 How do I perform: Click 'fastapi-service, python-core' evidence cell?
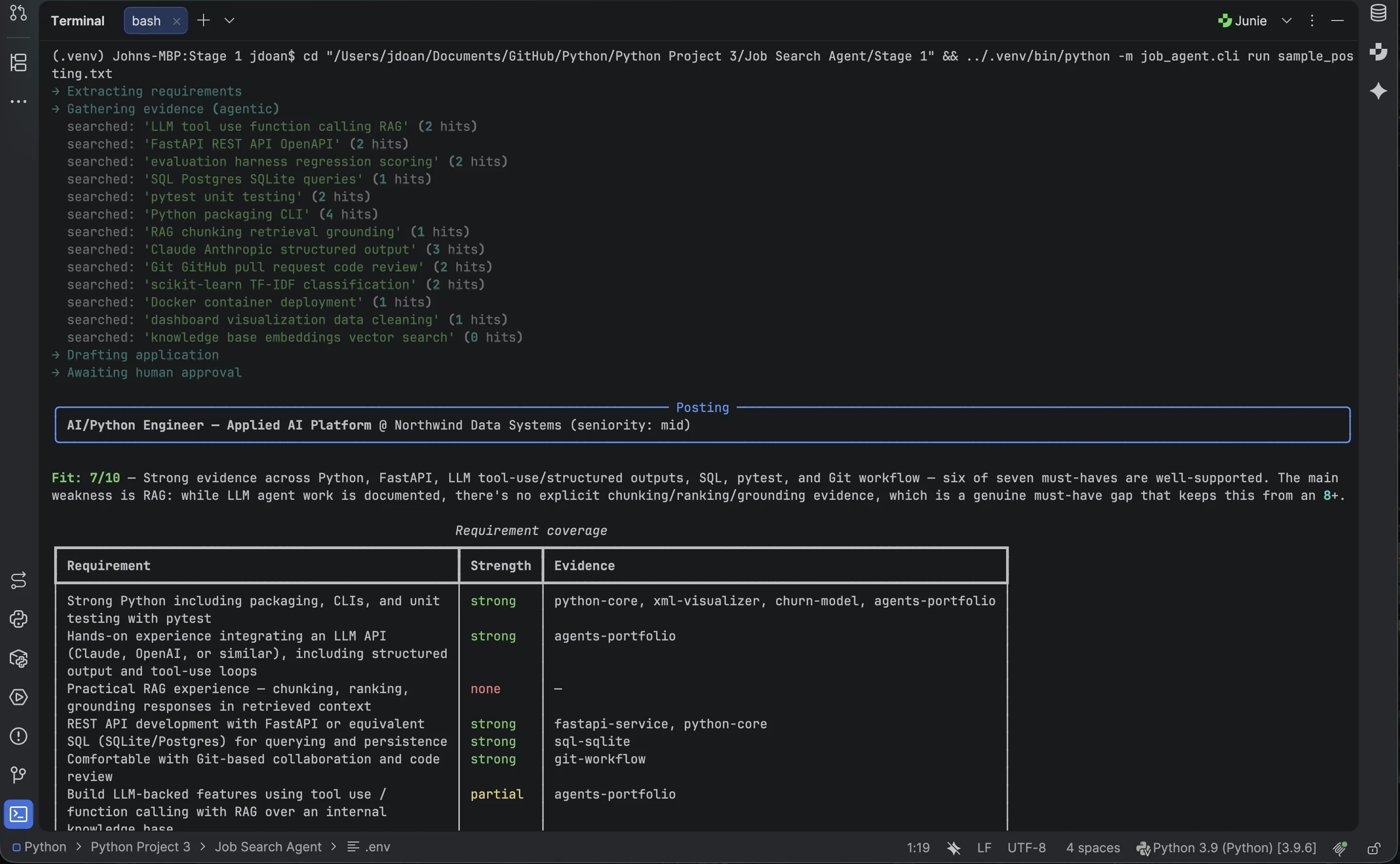pyautogui.click(x=660, y=724)
